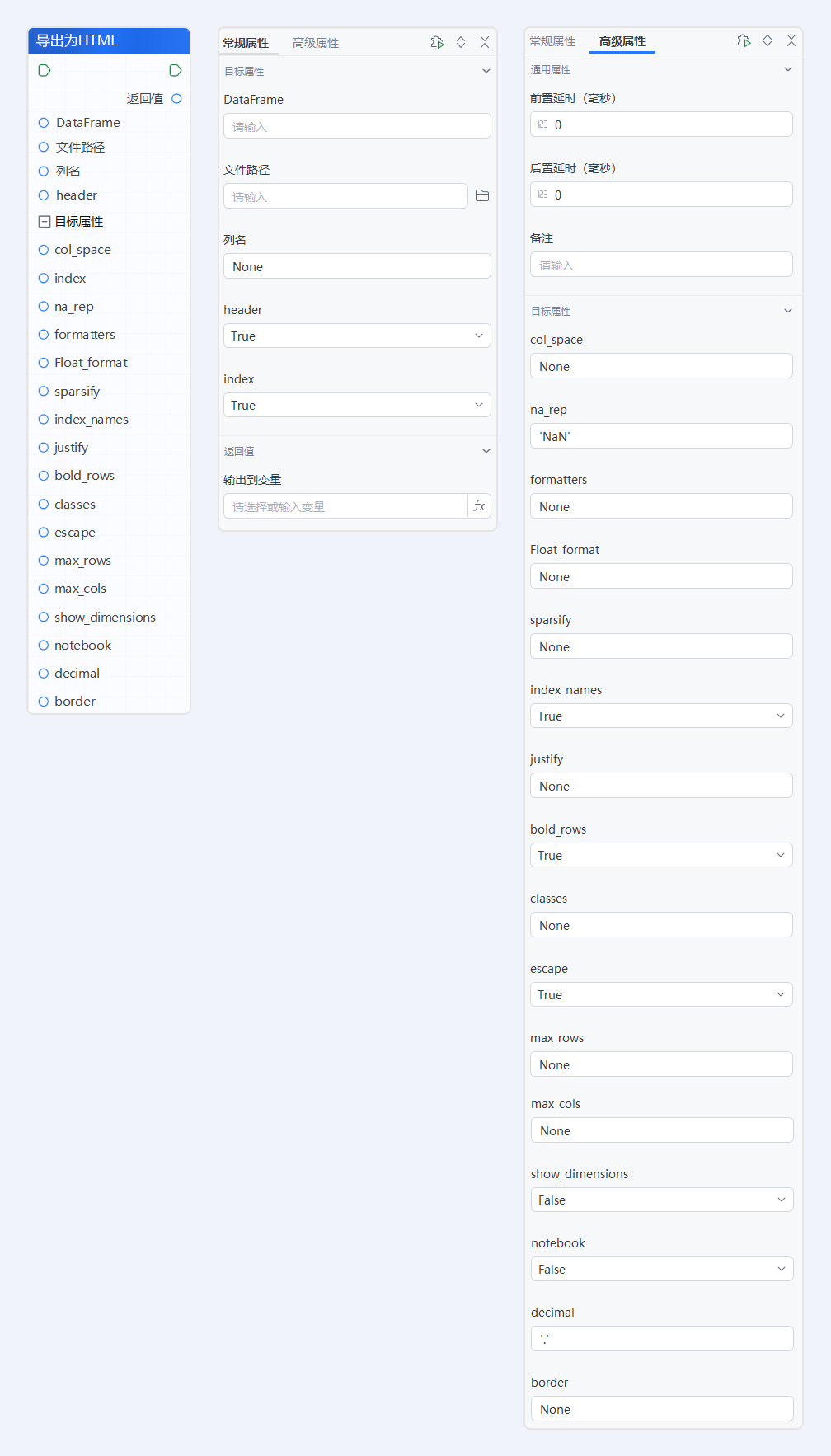Screen dimensions: 831x1456
Task: Collapse the 返回值 section chevron
Action: coord(486,451)
